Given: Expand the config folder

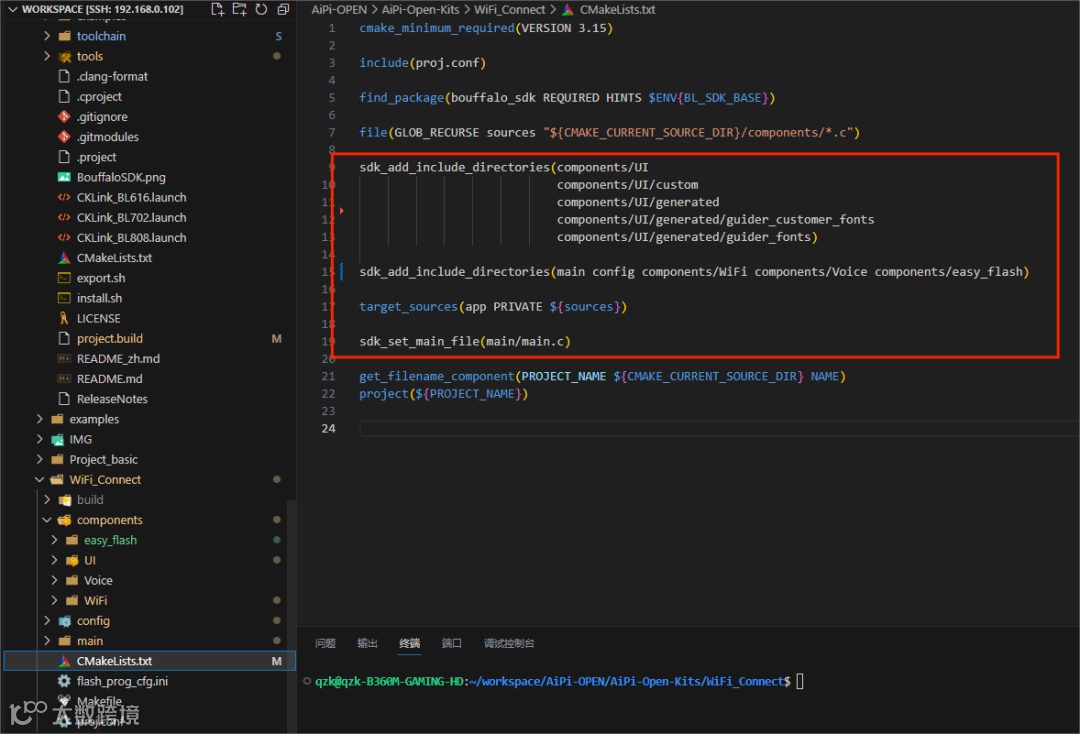Looking at the screenshot, I should 47,620.
